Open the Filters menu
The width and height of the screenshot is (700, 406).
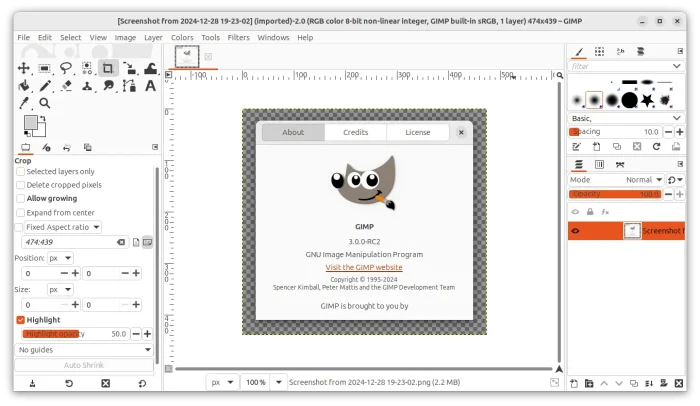(x=238, y=38)
